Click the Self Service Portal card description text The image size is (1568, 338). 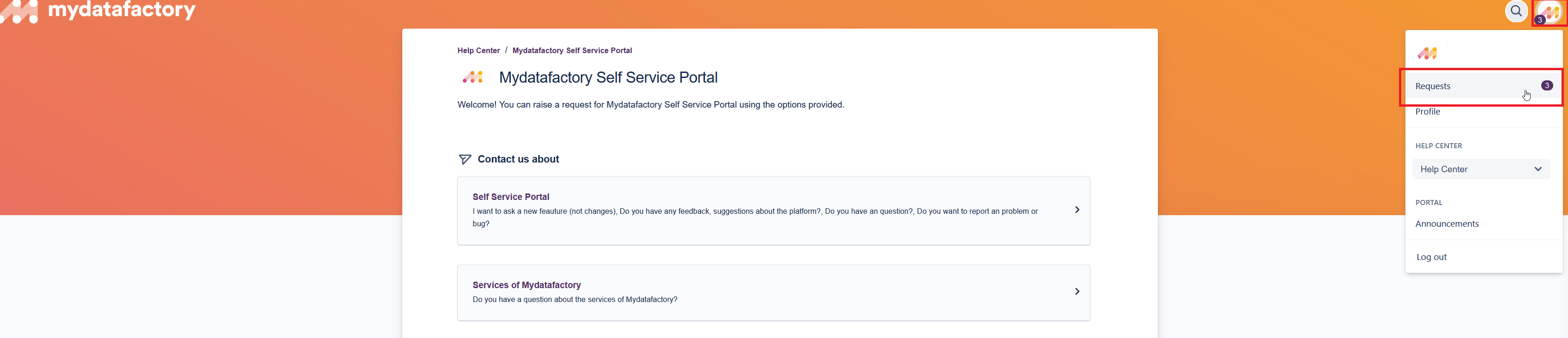tap(755, 217)
